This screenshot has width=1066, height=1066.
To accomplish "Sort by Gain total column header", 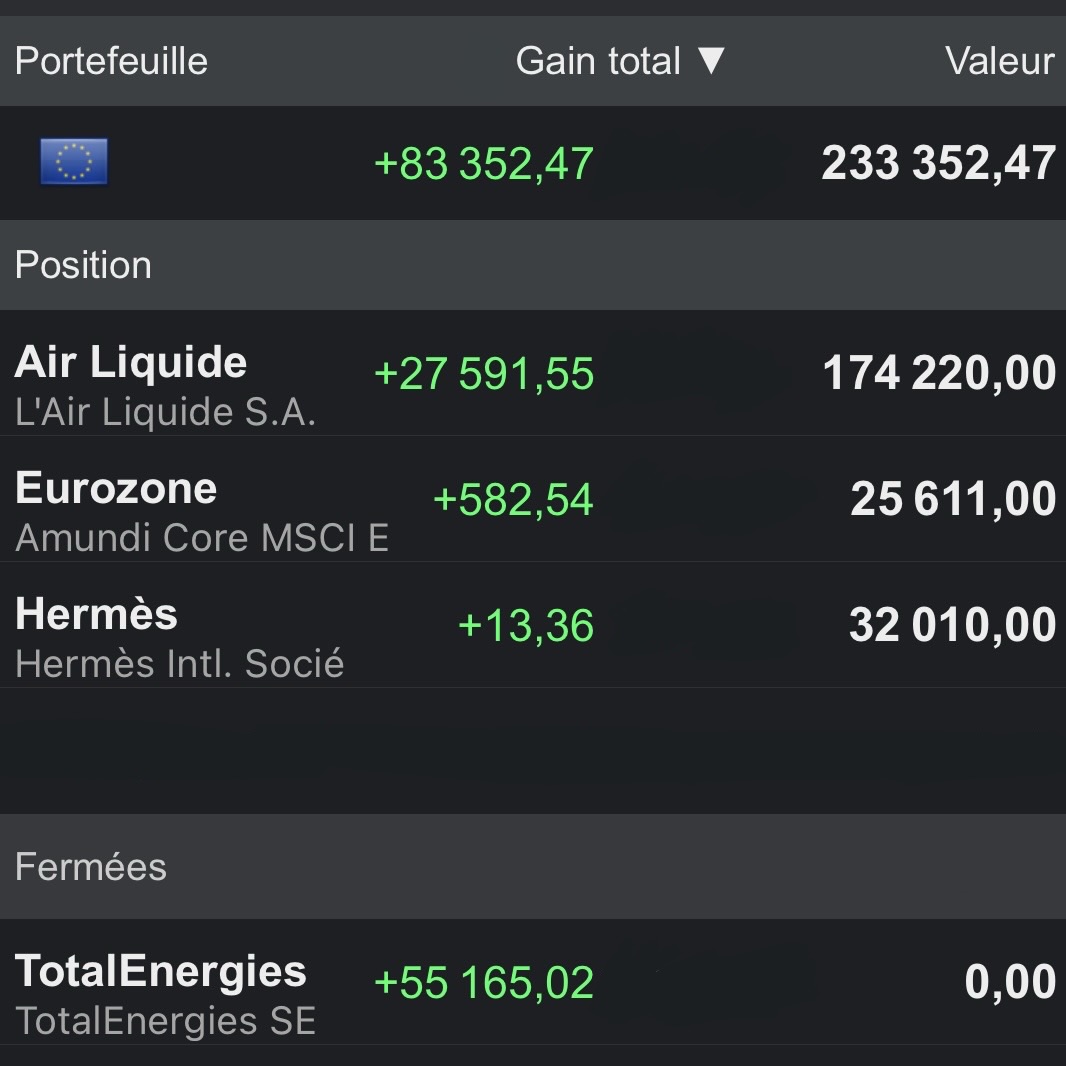I will coord(620,61).
